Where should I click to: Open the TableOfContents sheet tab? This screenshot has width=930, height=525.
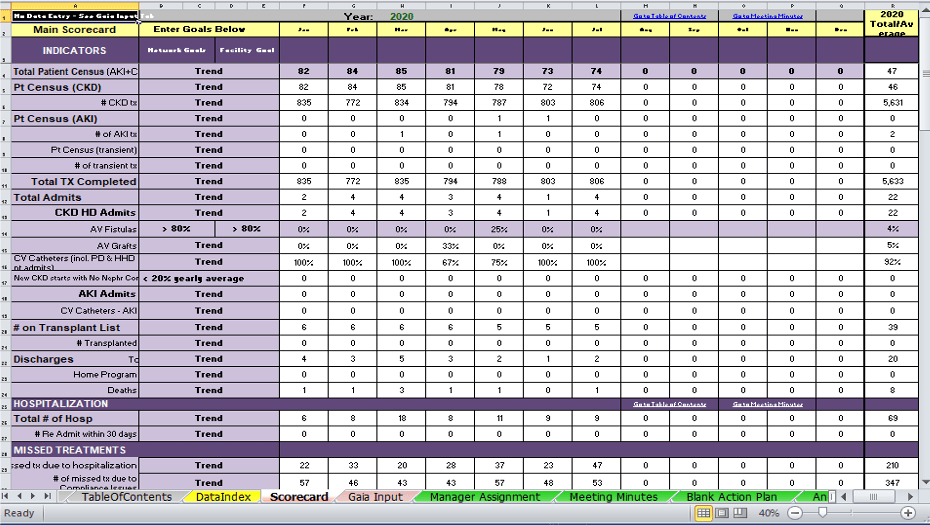126,497
